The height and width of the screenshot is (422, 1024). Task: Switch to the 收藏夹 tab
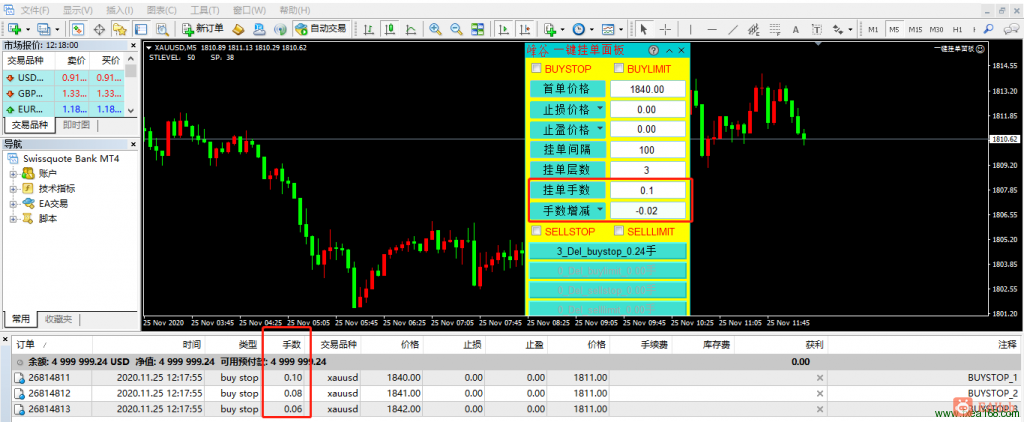coord(58,319)
